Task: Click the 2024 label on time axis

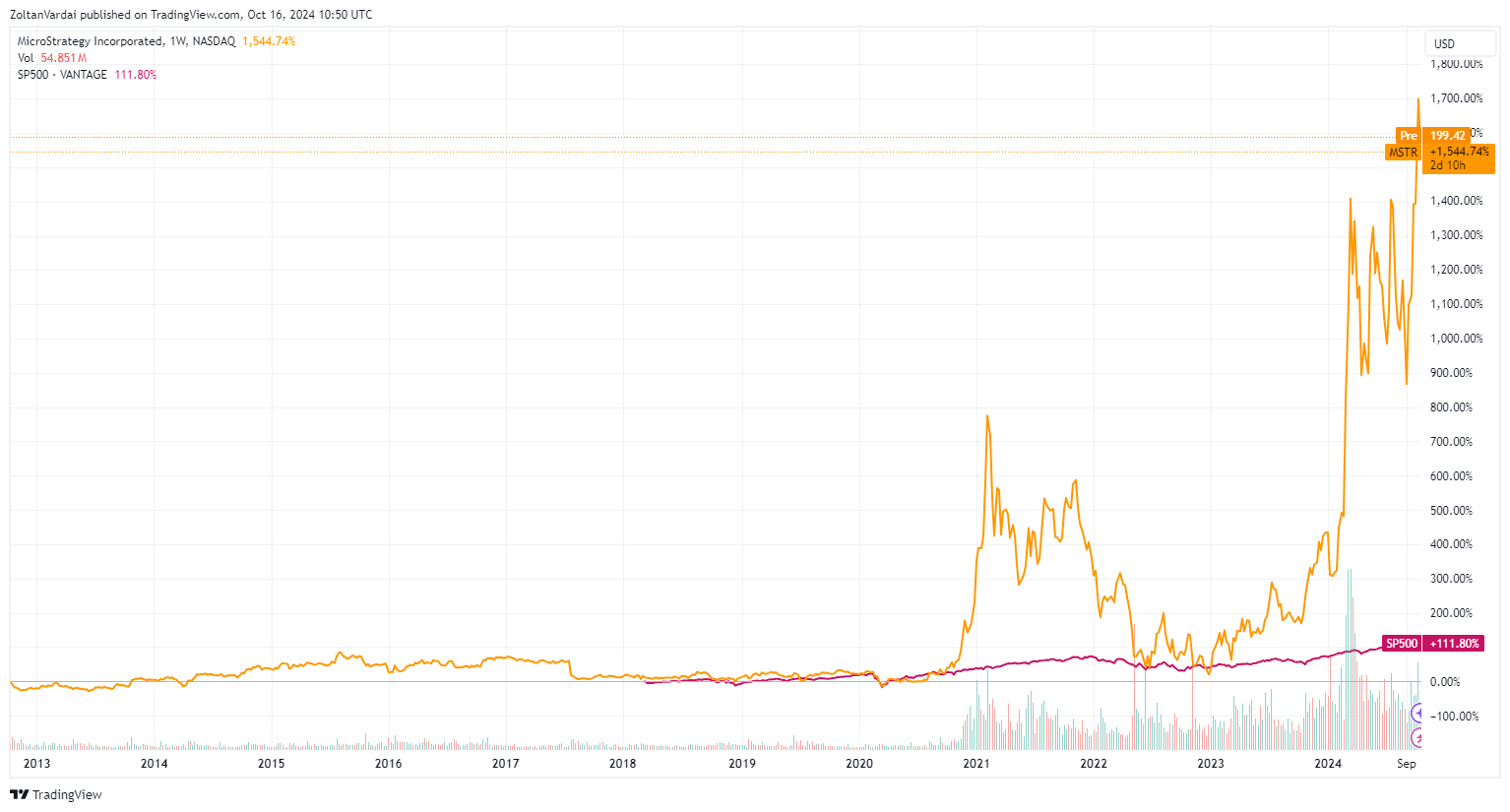Action: 1328,764
